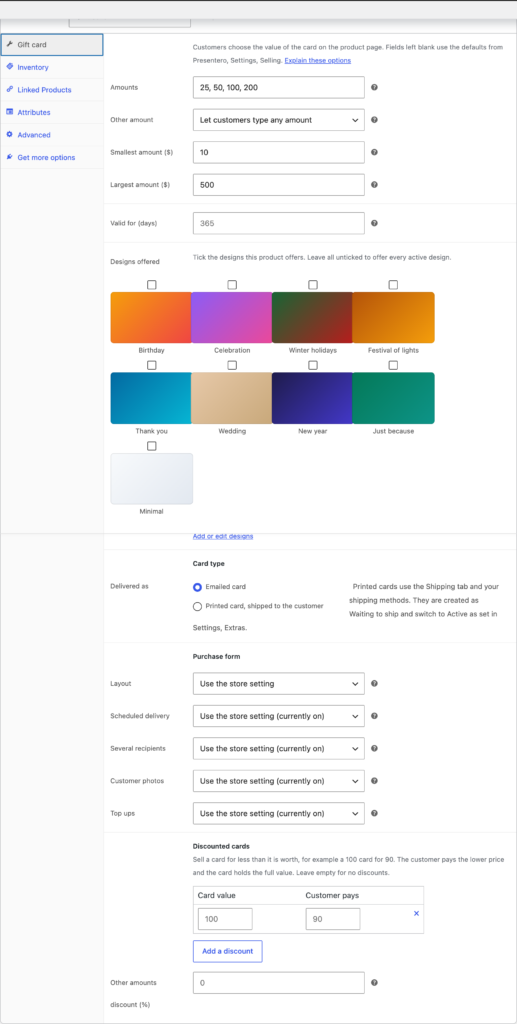Image resolution: width=517 pixels, height=1024 pixels.
Task: Tick the Wedding design checkbox
Action: [232, 365]
